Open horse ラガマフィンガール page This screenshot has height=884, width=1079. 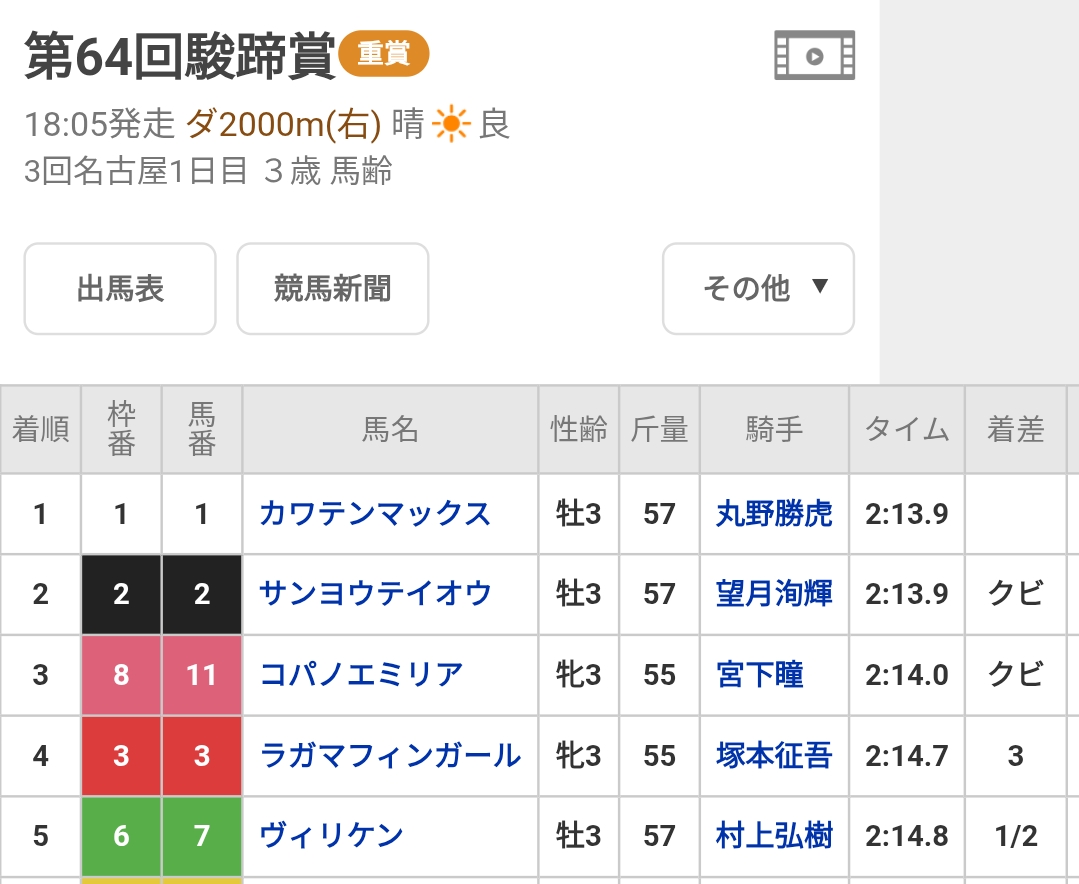(x=389, y=755)
